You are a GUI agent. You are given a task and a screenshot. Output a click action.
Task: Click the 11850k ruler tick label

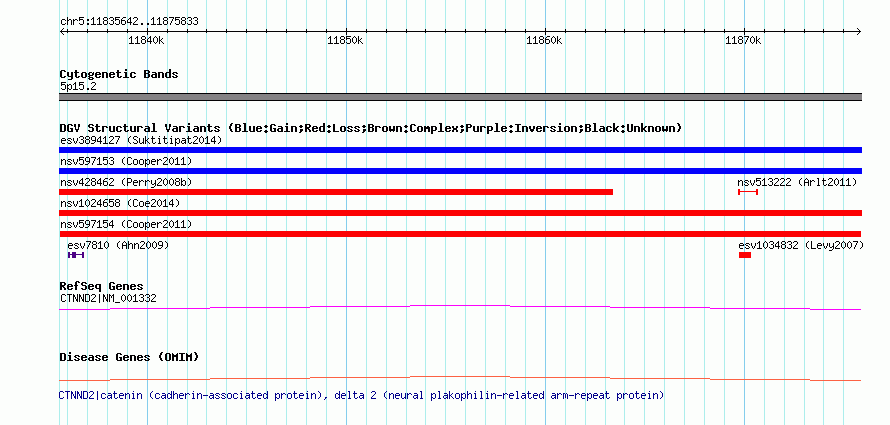coord(346,41)
